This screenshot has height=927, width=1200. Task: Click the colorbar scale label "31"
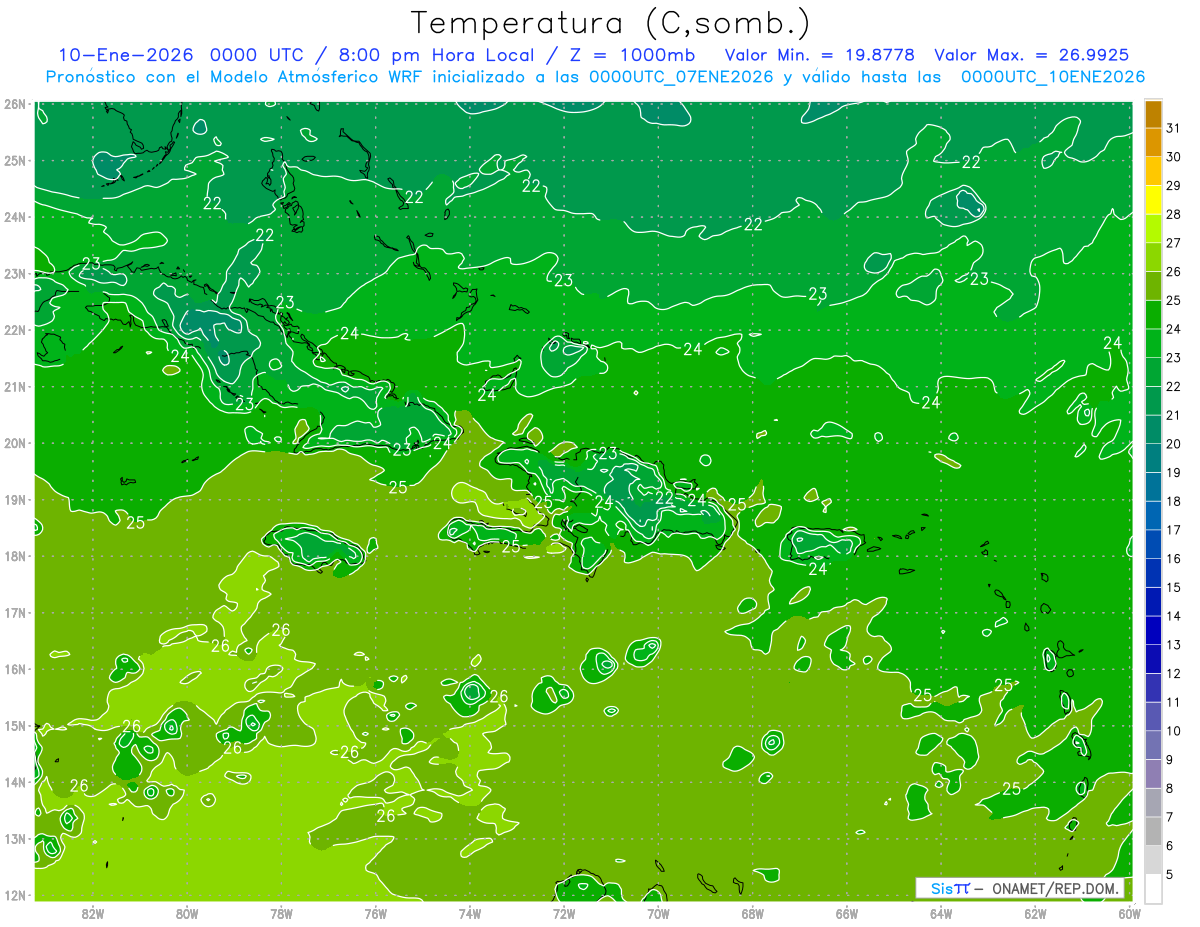[x=1174, y=128]
